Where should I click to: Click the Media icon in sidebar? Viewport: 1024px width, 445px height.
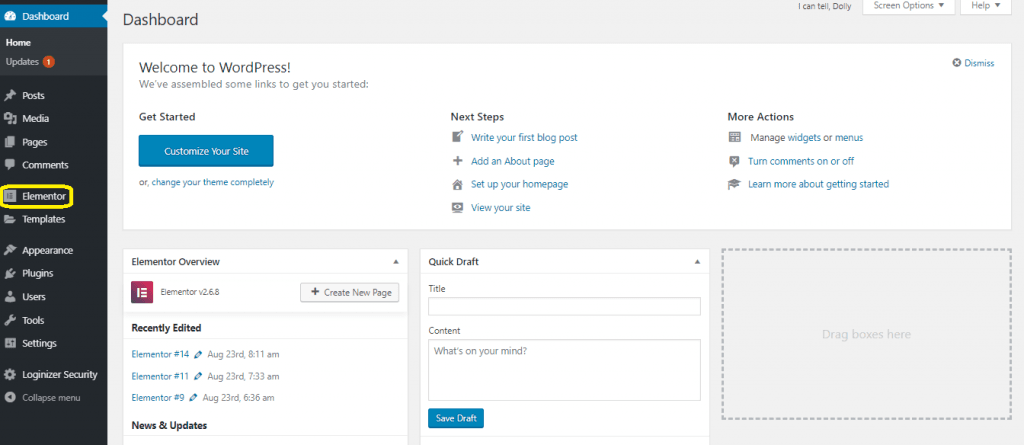10,118
